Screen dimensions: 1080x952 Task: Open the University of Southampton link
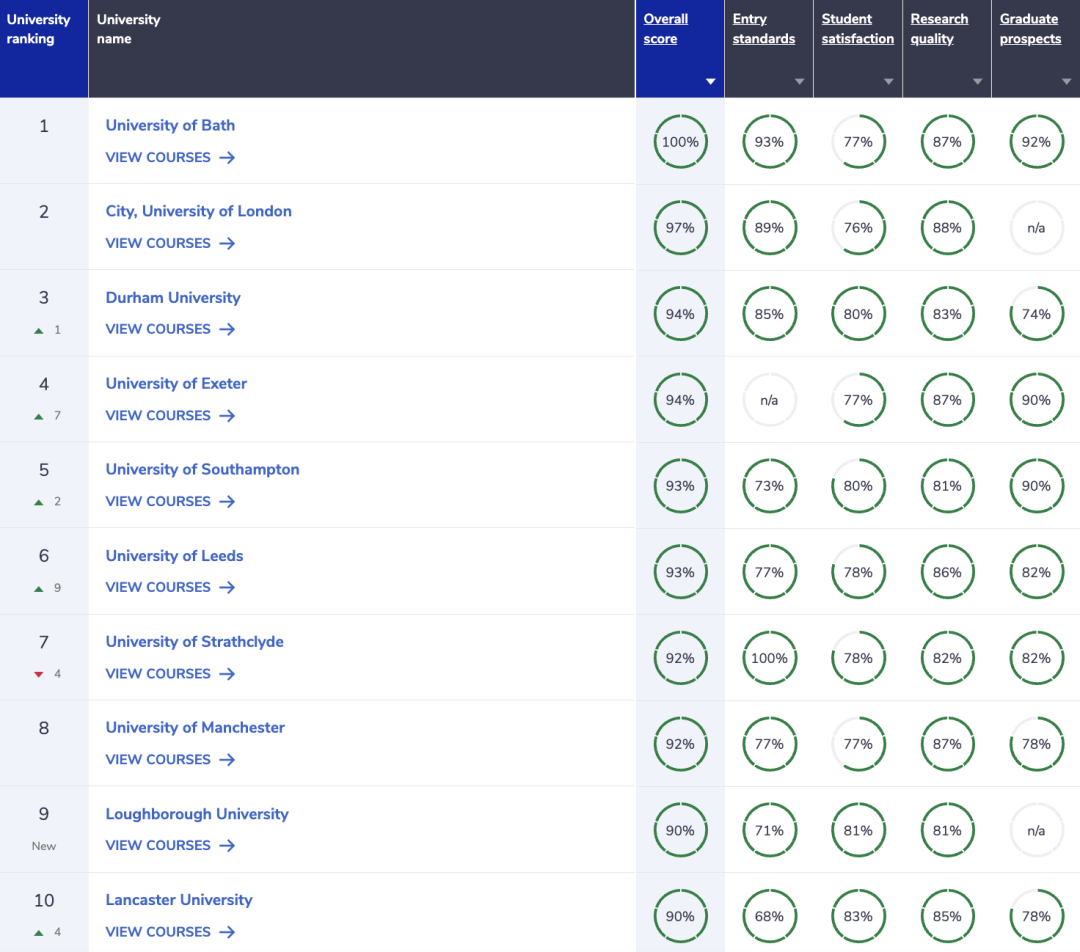click(202, 469)
